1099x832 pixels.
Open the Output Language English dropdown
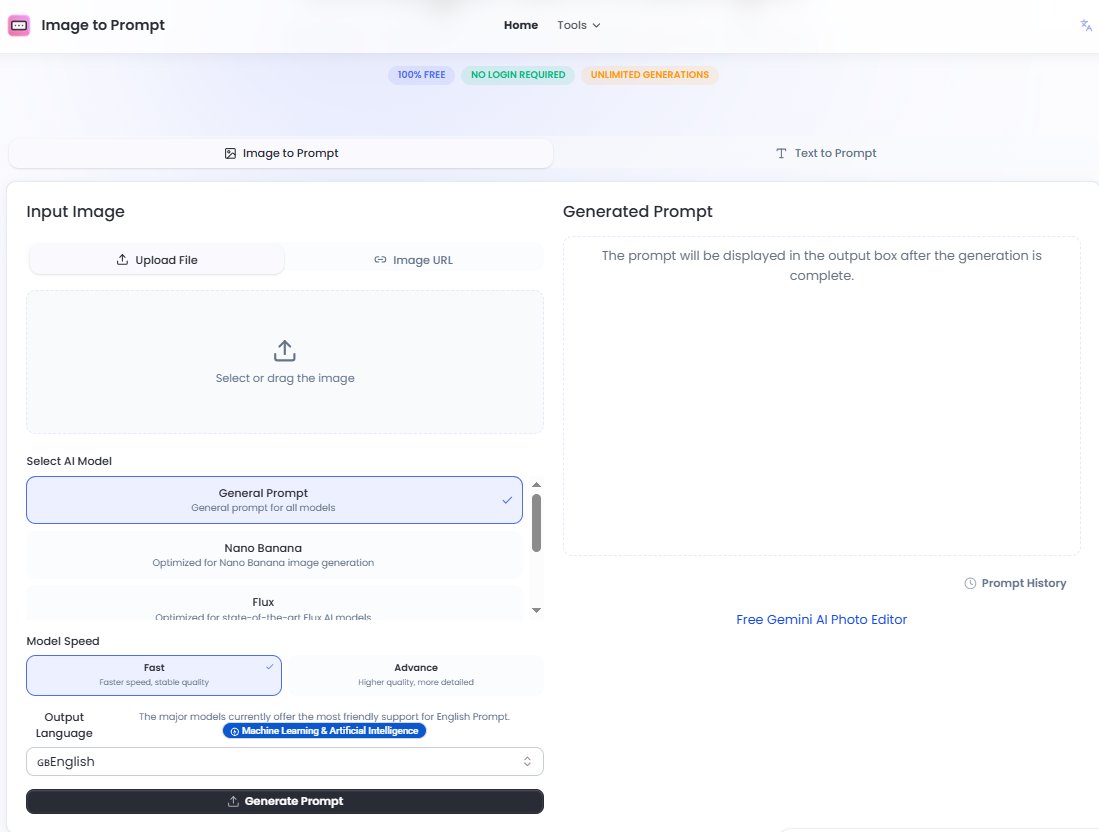pos(285,762)
